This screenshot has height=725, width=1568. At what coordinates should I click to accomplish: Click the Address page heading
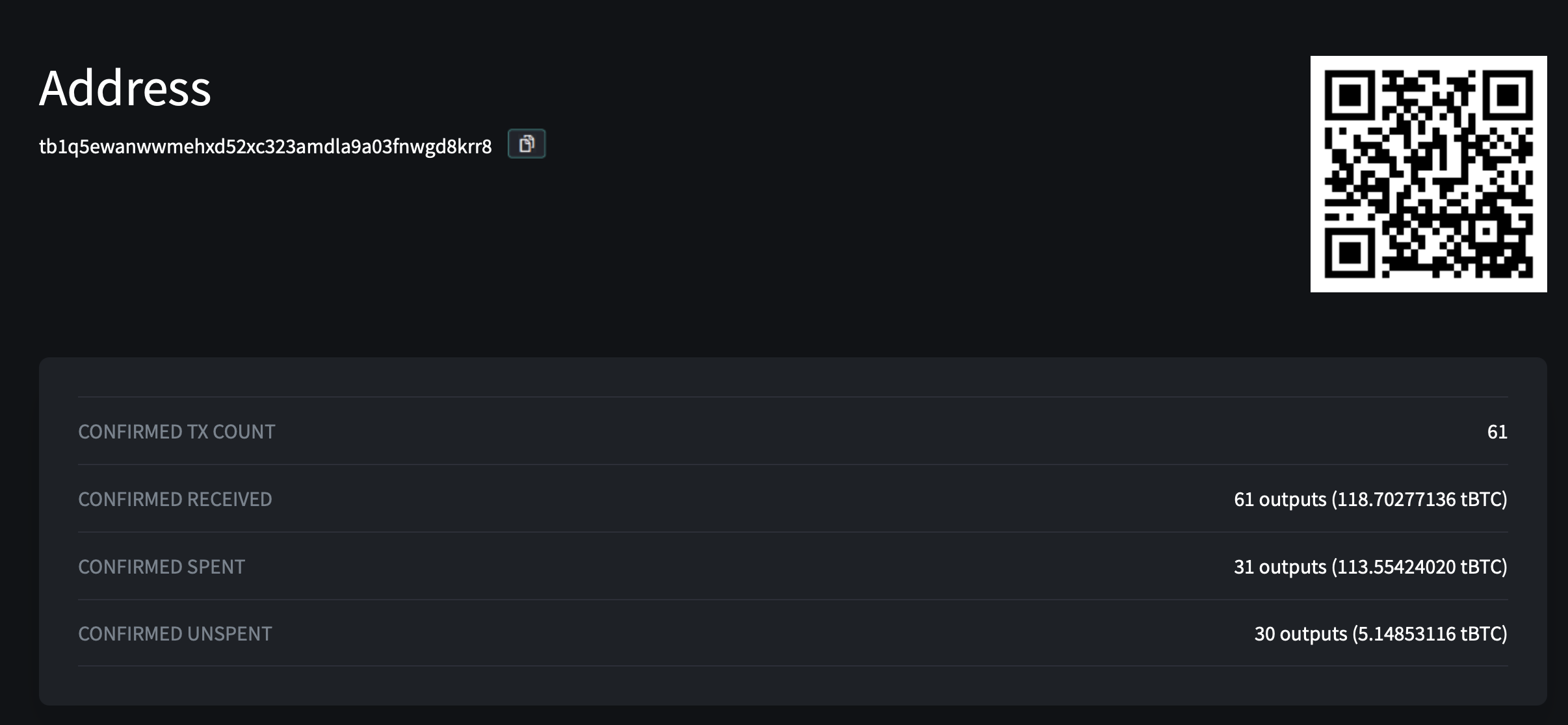tap(125, 88)
